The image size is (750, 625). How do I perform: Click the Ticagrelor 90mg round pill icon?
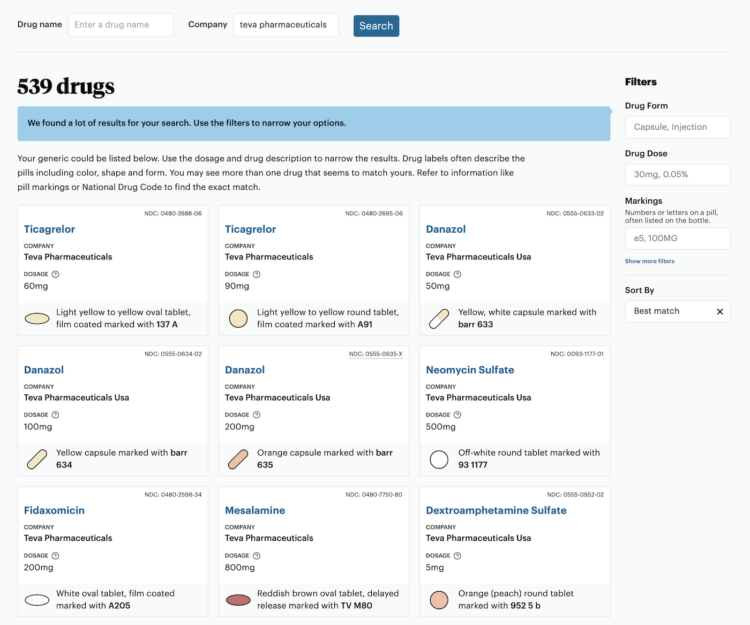(238, 318)
